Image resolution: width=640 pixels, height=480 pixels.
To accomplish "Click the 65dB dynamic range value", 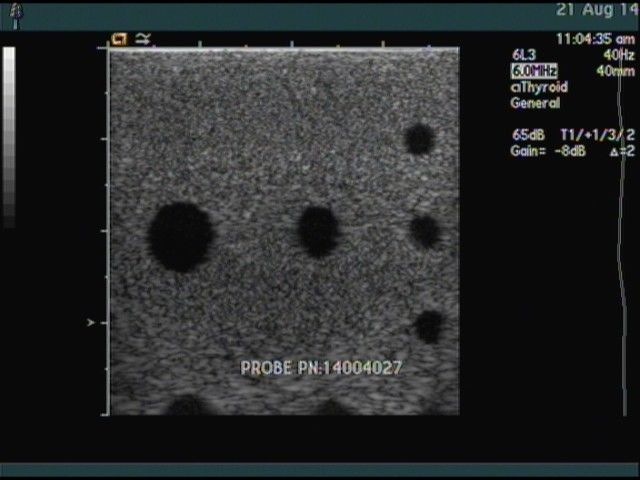I will [527, 135].
